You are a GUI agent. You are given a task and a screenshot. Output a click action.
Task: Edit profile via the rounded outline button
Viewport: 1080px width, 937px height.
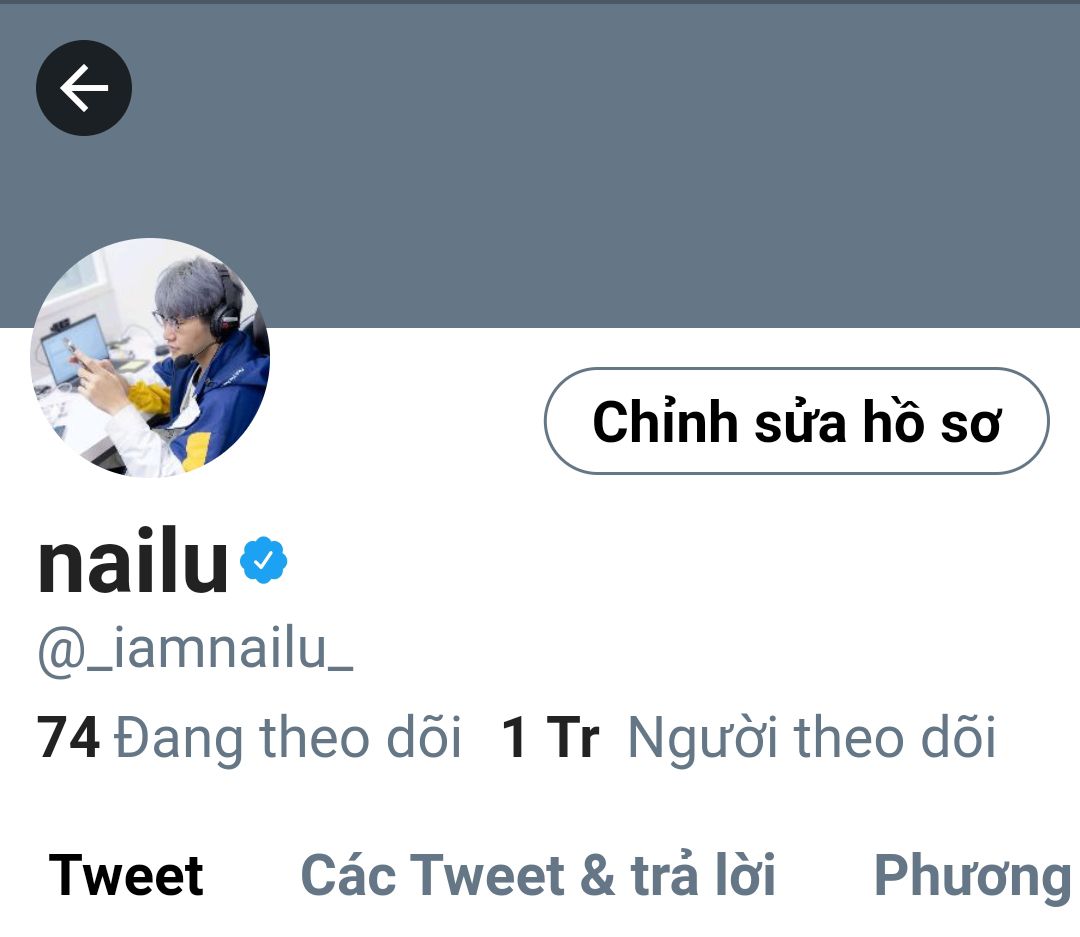tap(797, 421)
